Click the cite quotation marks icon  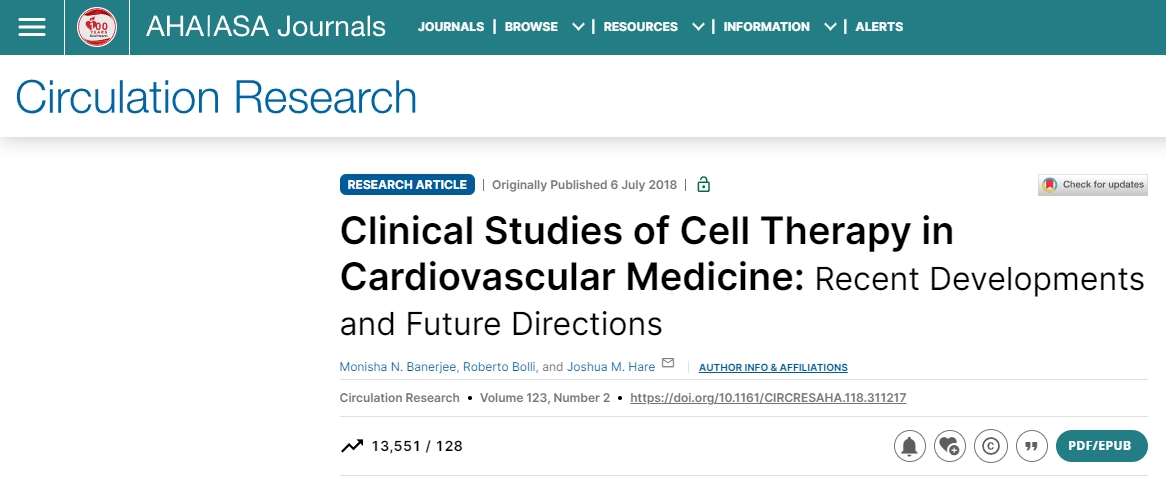click(1031, 446)
